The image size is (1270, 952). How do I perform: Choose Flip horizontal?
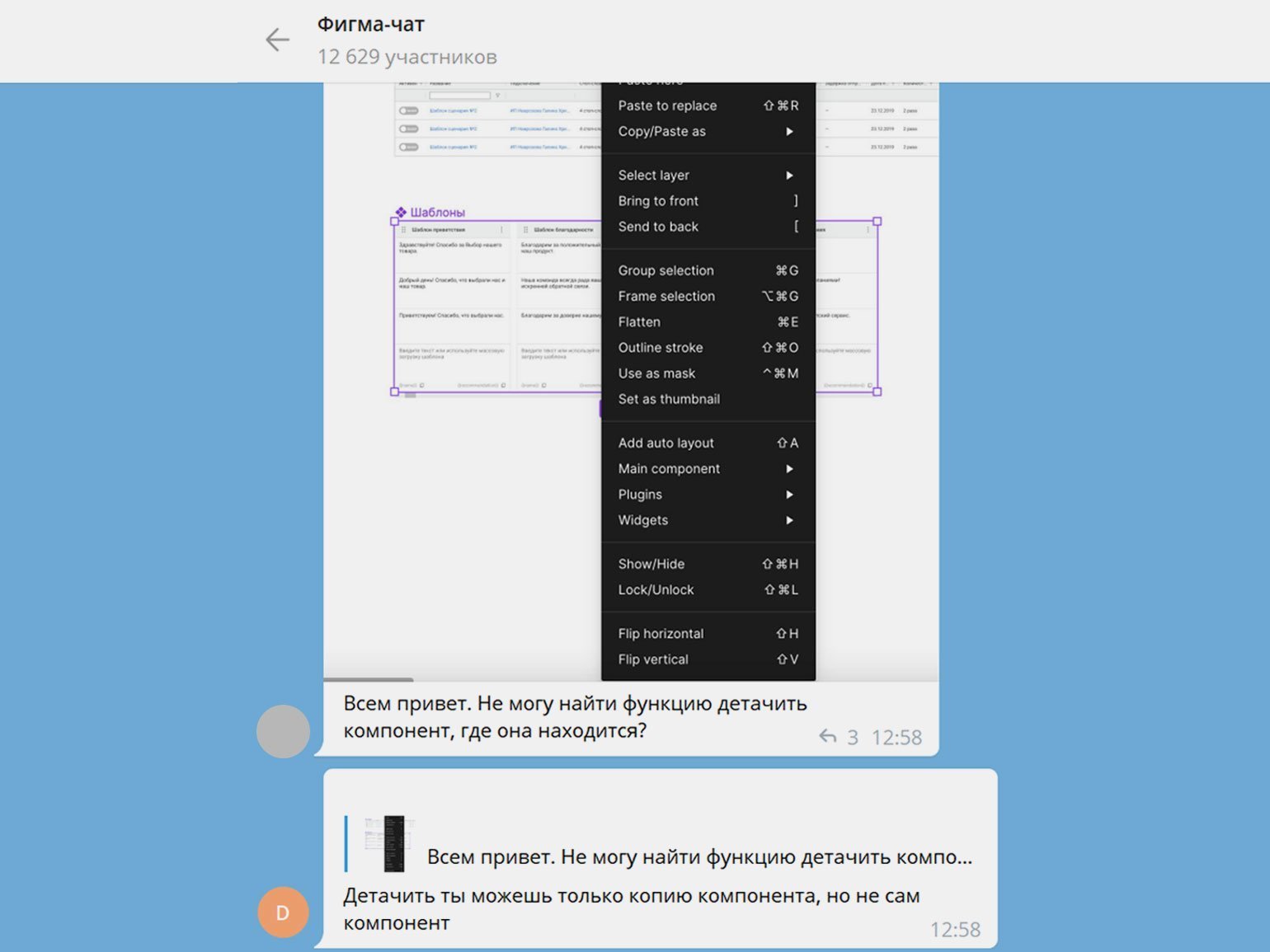click(708, 633)
